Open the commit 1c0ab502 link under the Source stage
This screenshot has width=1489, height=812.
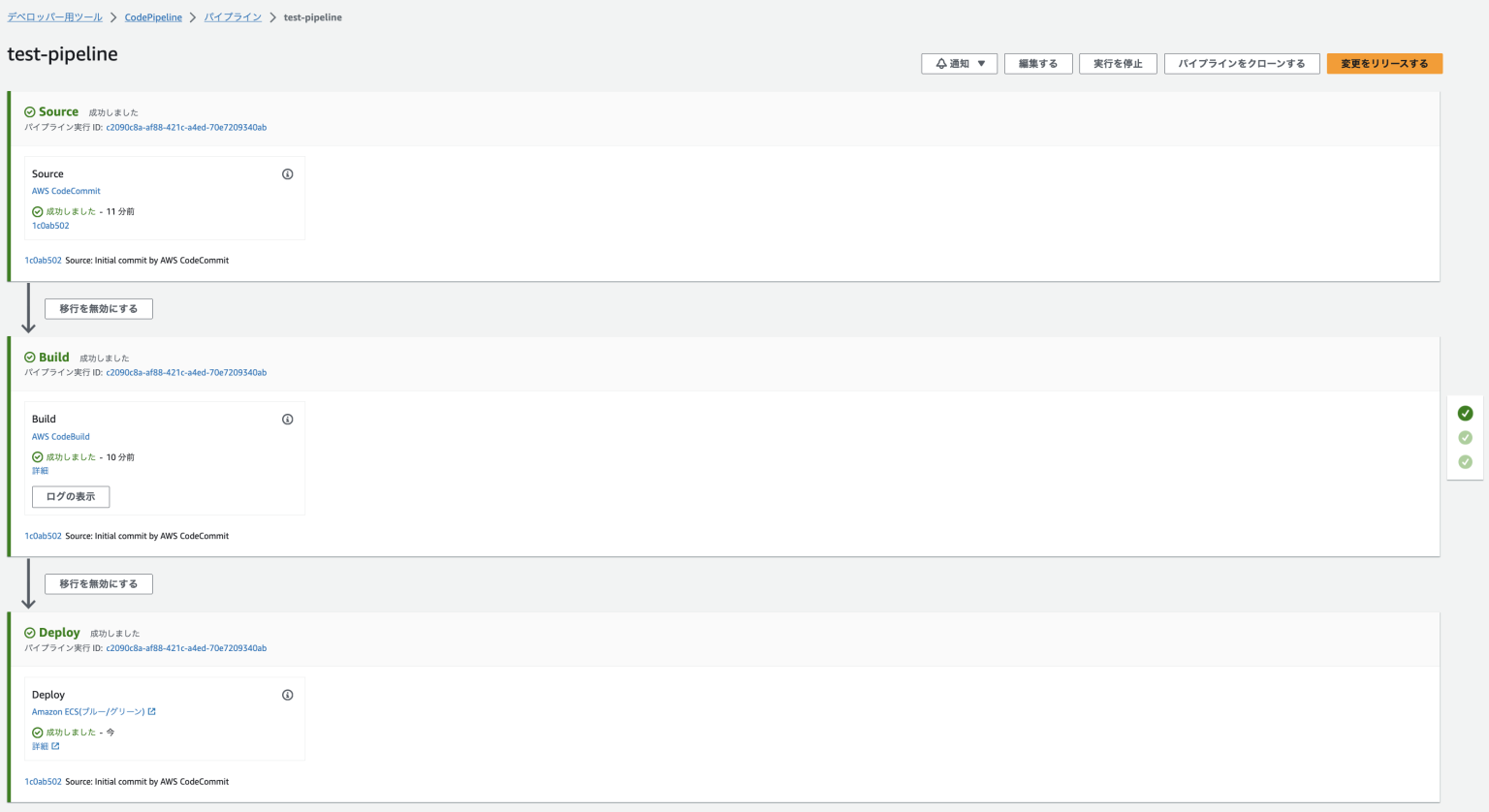tap(43, 260)
